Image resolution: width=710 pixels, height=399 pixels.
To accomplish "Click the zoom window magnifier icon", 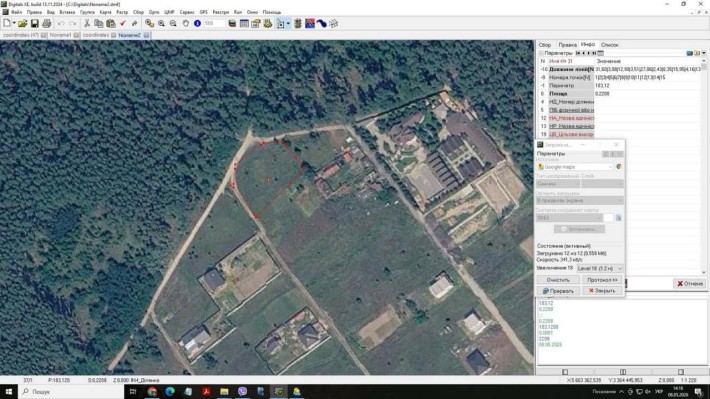I will pyautogui.click(x=149, y=24).
